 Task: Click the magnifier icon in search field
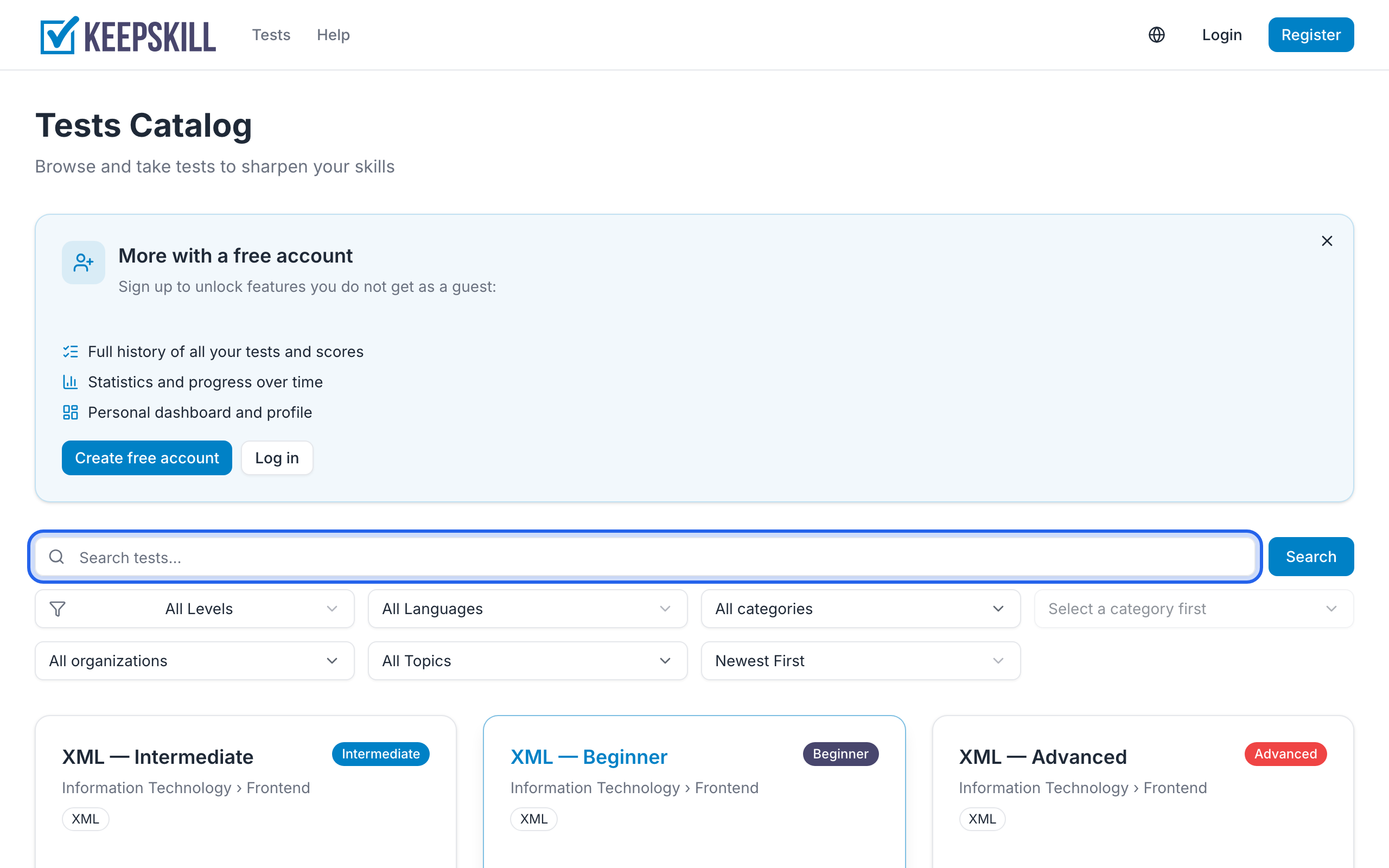pyautogui.click(x=57, y=557)
